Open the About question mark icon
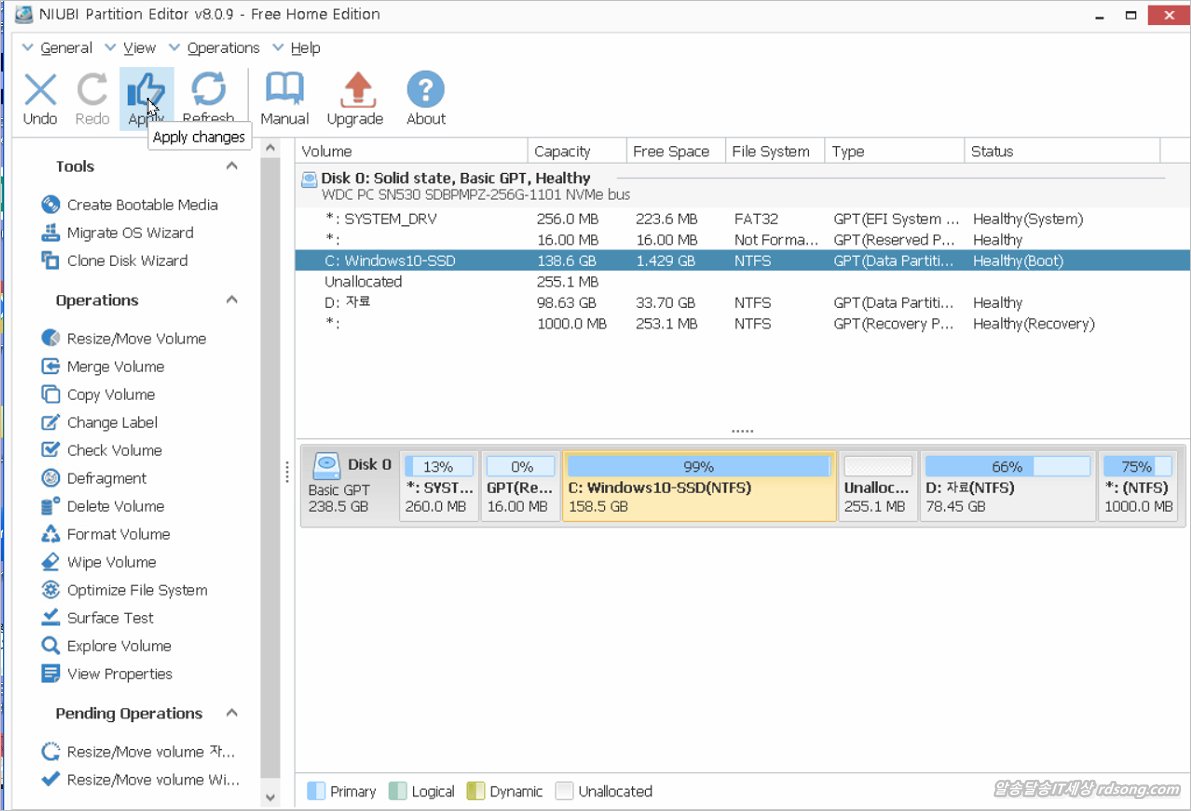 coord(426,98)
